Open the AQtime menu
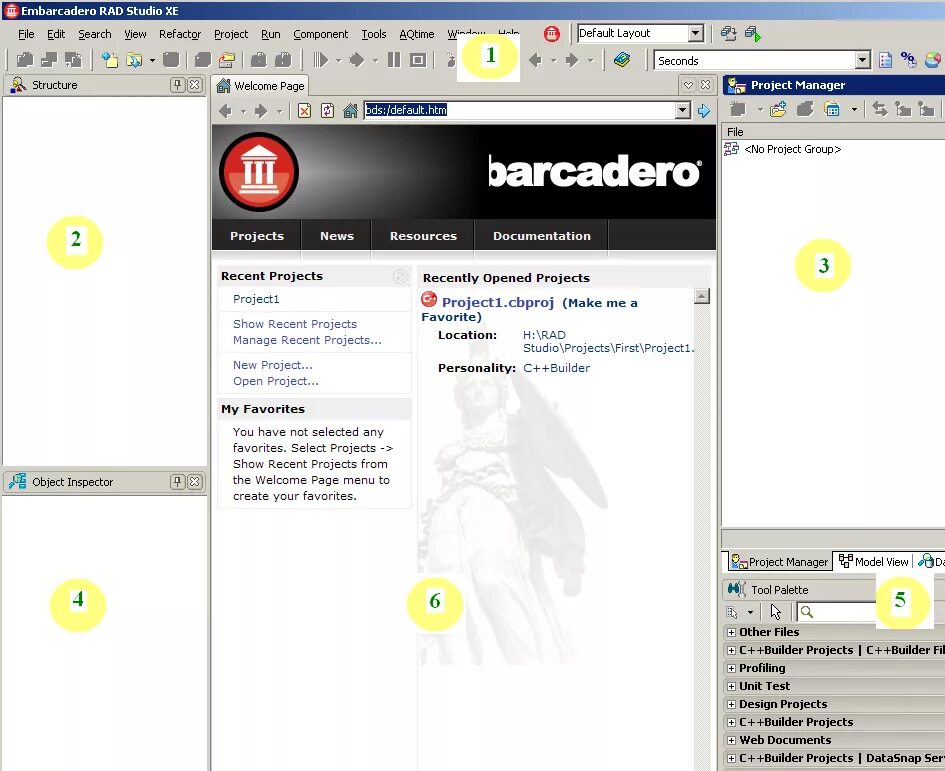 (416, 34)
